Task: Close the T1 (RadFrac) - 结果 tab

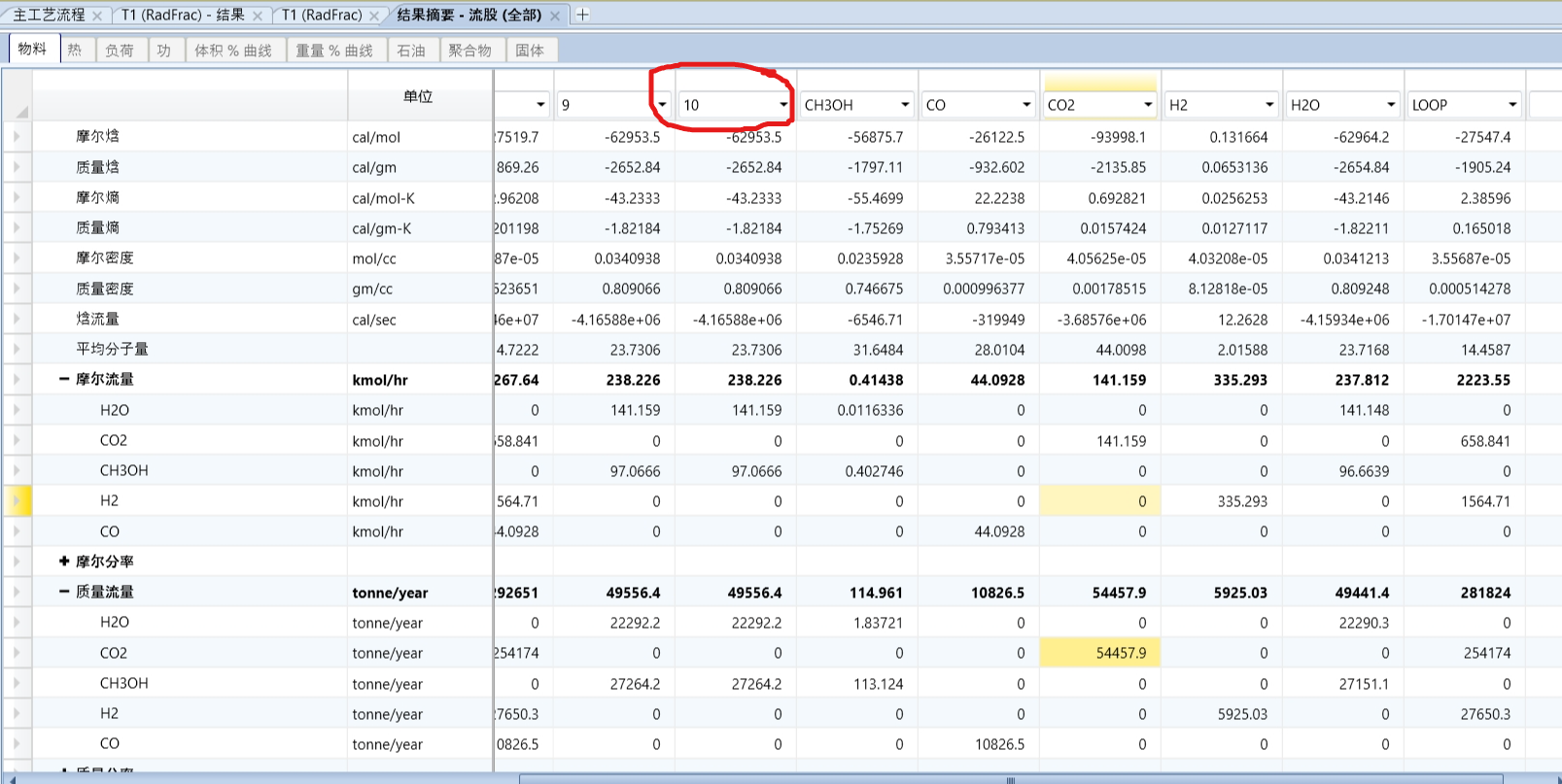Action: click(258, 16)
